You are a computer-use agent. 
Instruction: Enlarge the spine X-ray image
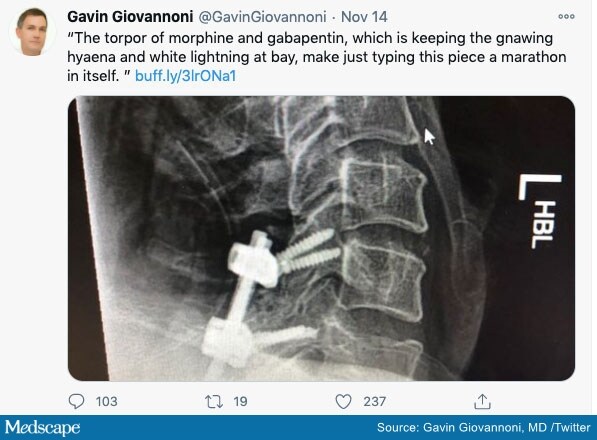321,238
